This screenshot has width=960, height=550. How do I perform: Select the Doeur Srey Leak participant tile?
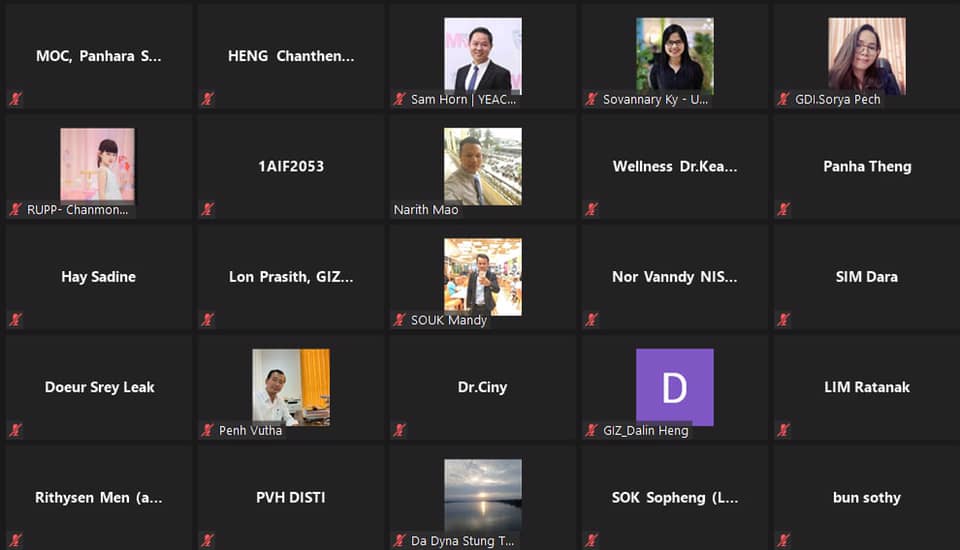pos(99,387)
